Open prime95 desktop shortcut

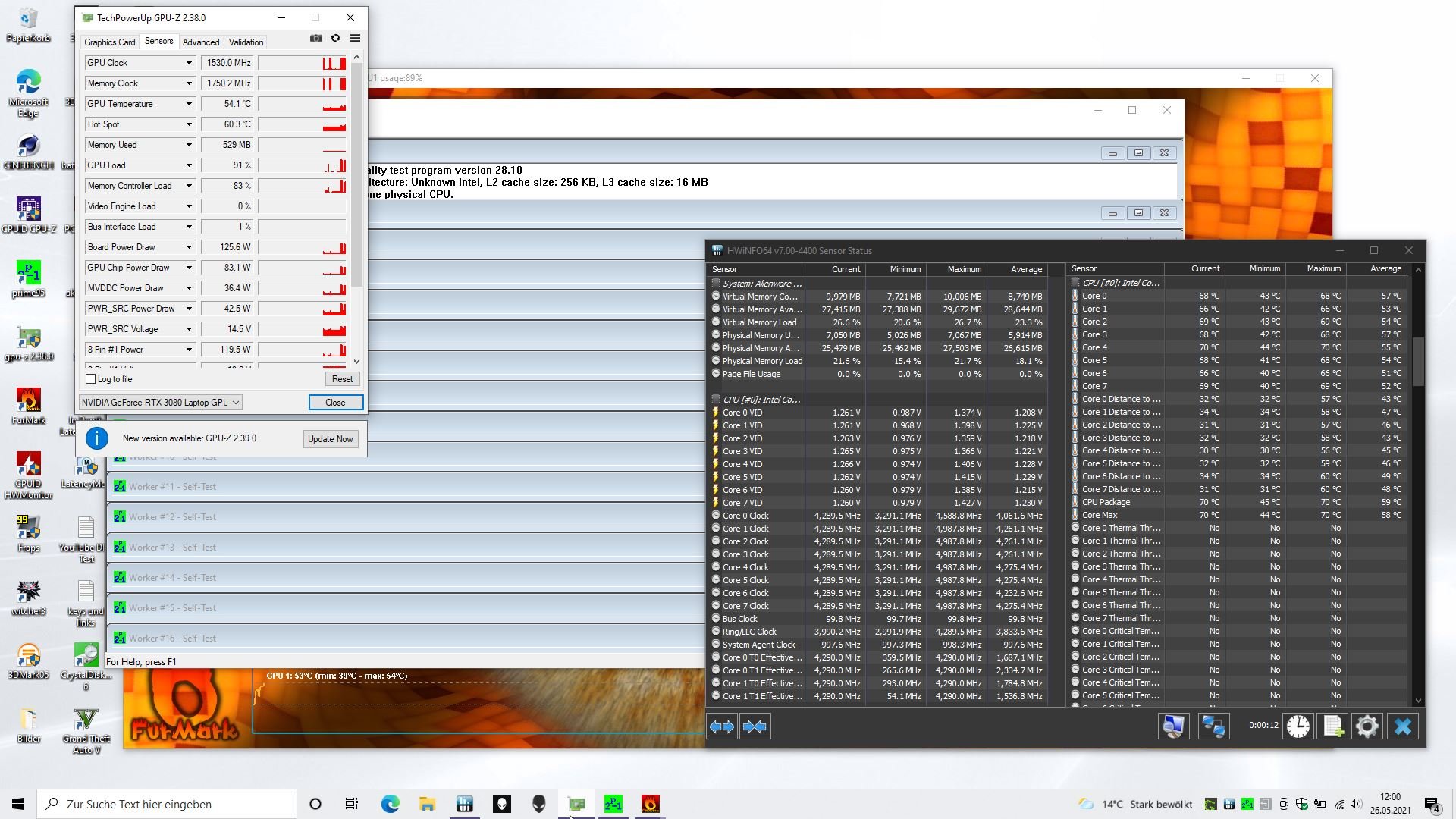pyautogui.click(x=29, y=278)
